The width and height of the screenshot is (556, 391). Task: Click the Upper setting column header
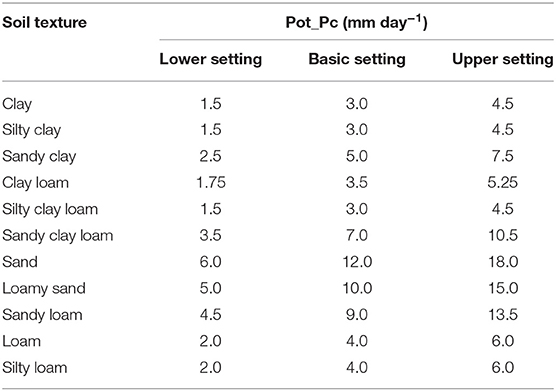click(502, 60)
